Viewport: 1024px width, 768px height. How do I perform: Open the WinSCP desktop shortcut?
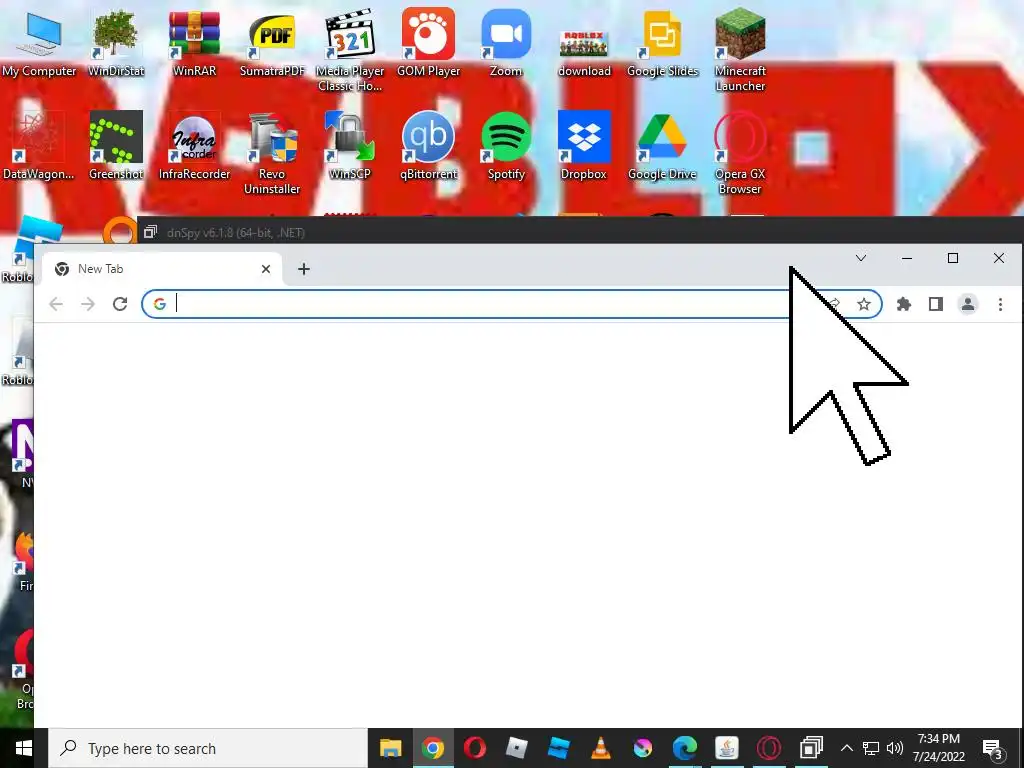350,146
